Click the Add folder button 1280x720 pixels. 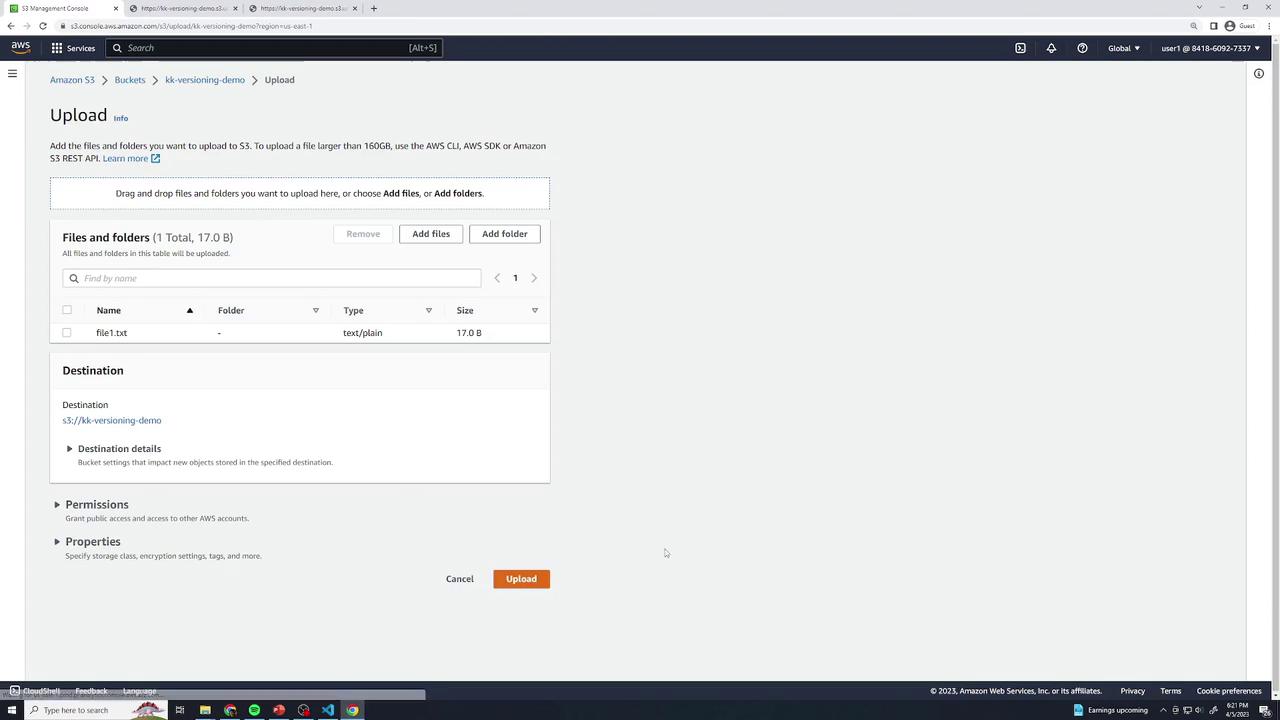(505, 234)
